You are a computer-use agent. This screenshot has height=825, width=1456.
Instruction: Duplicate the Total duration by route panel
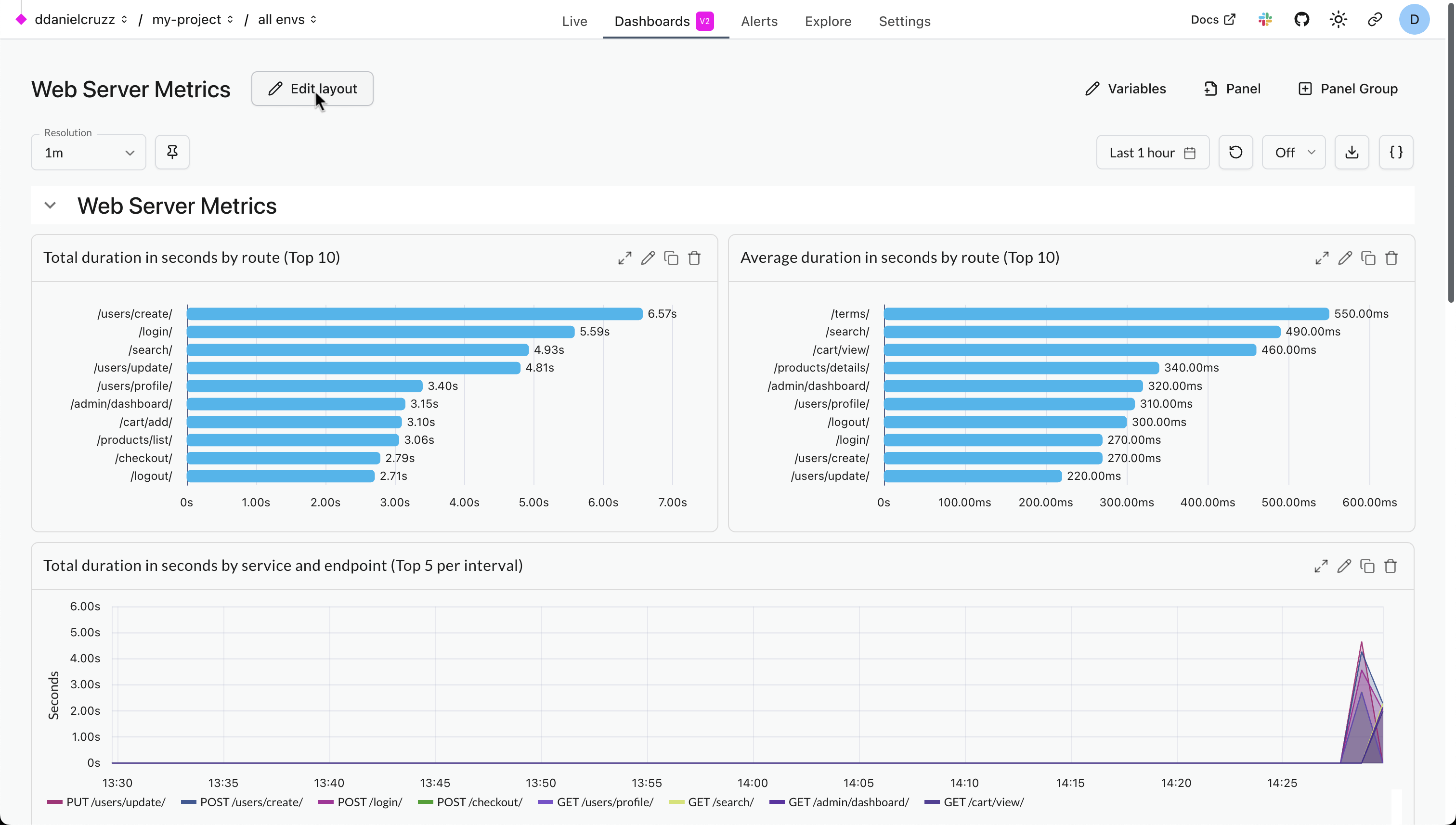(671, 258)
